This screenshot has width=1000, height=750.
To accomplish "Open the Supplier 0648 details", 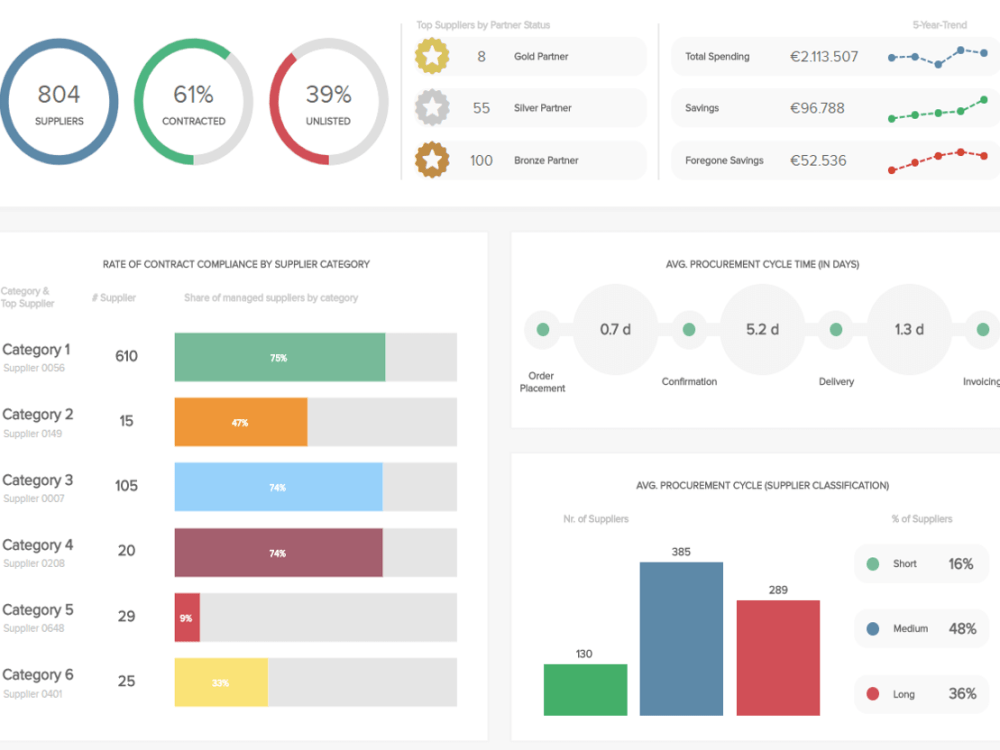I will 33,628.
